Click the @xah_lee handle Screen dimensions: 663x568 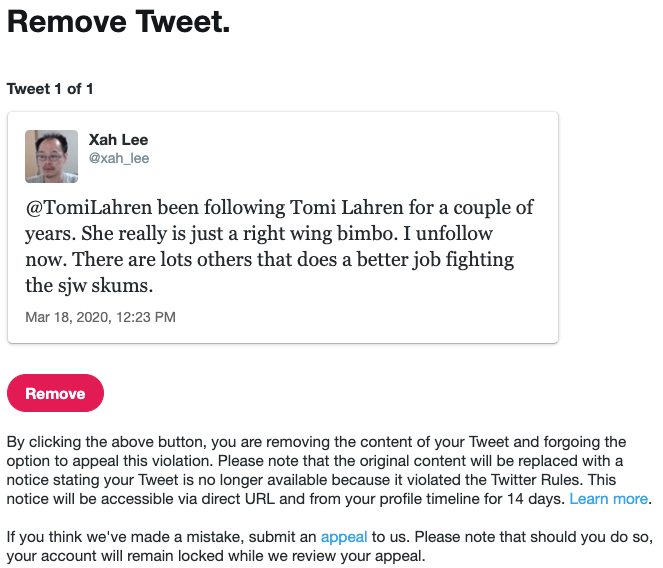point(119,158)
